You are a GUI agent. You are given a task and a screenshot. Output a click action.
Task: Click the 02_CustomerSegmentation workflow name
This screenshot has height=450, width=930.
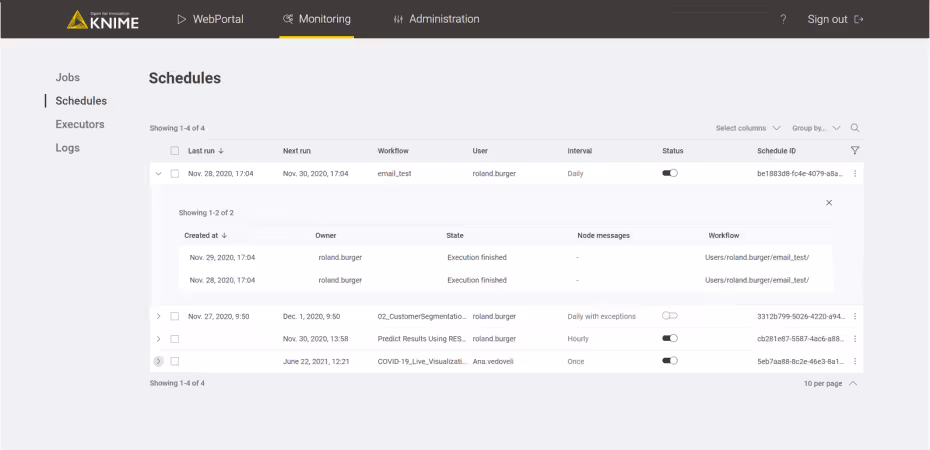(x=422, y=317)
